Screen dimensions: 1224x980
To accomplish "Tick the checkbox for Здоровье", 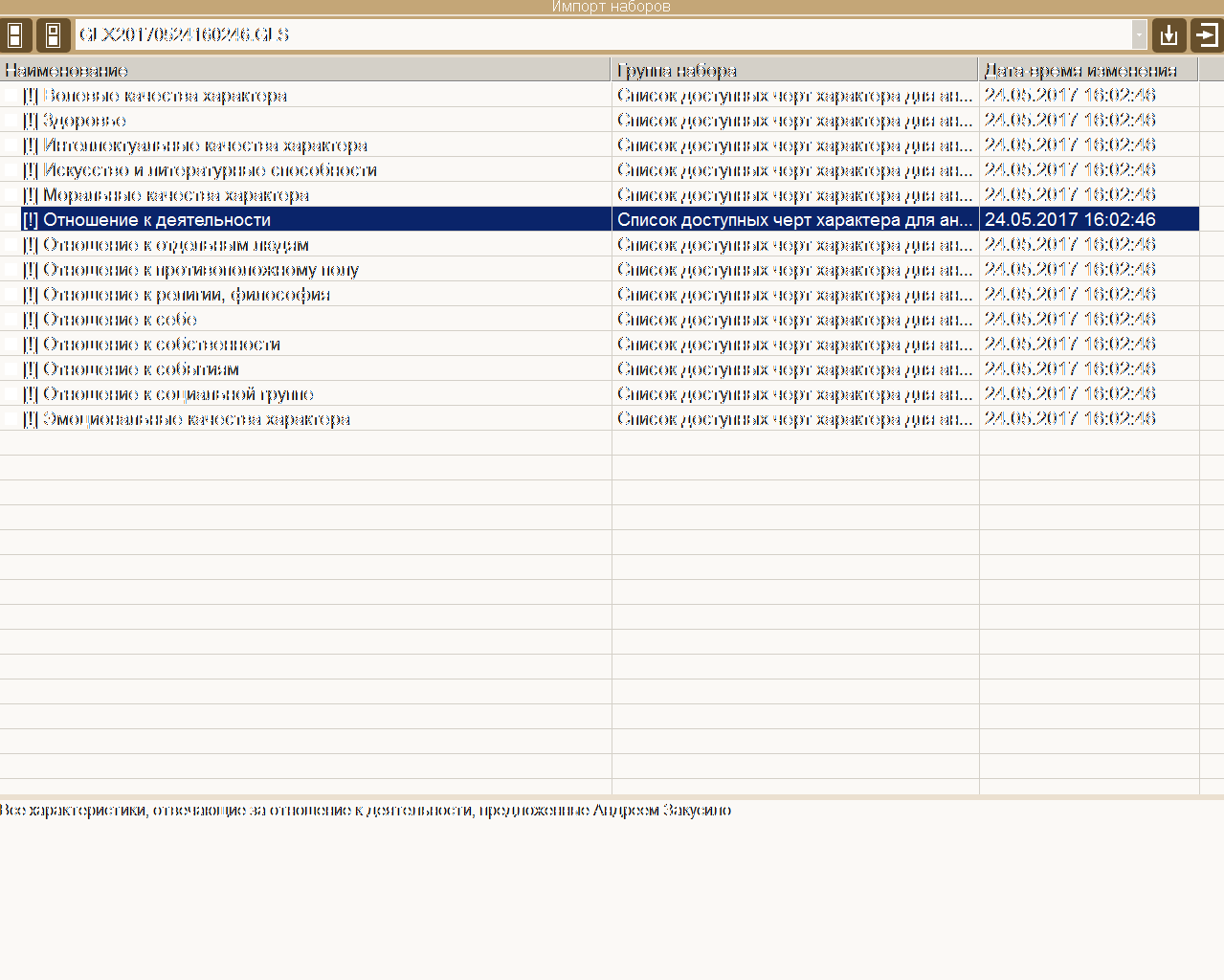I will 11,121.
